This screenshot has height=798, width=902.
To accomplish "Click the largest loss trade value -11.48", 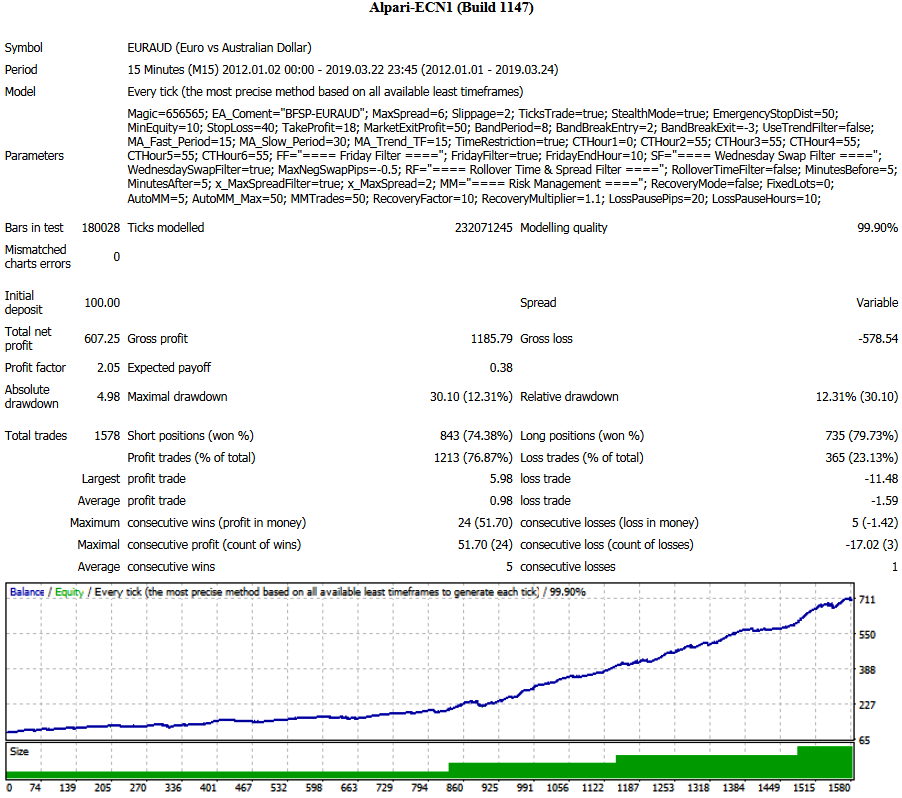I will 881,479.
